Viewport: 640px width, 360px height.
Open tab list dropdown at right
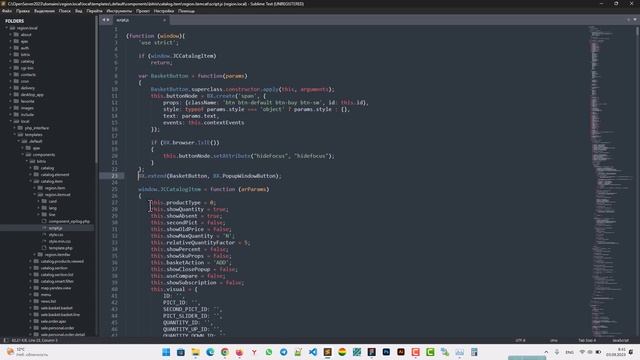tap(635, 20)
